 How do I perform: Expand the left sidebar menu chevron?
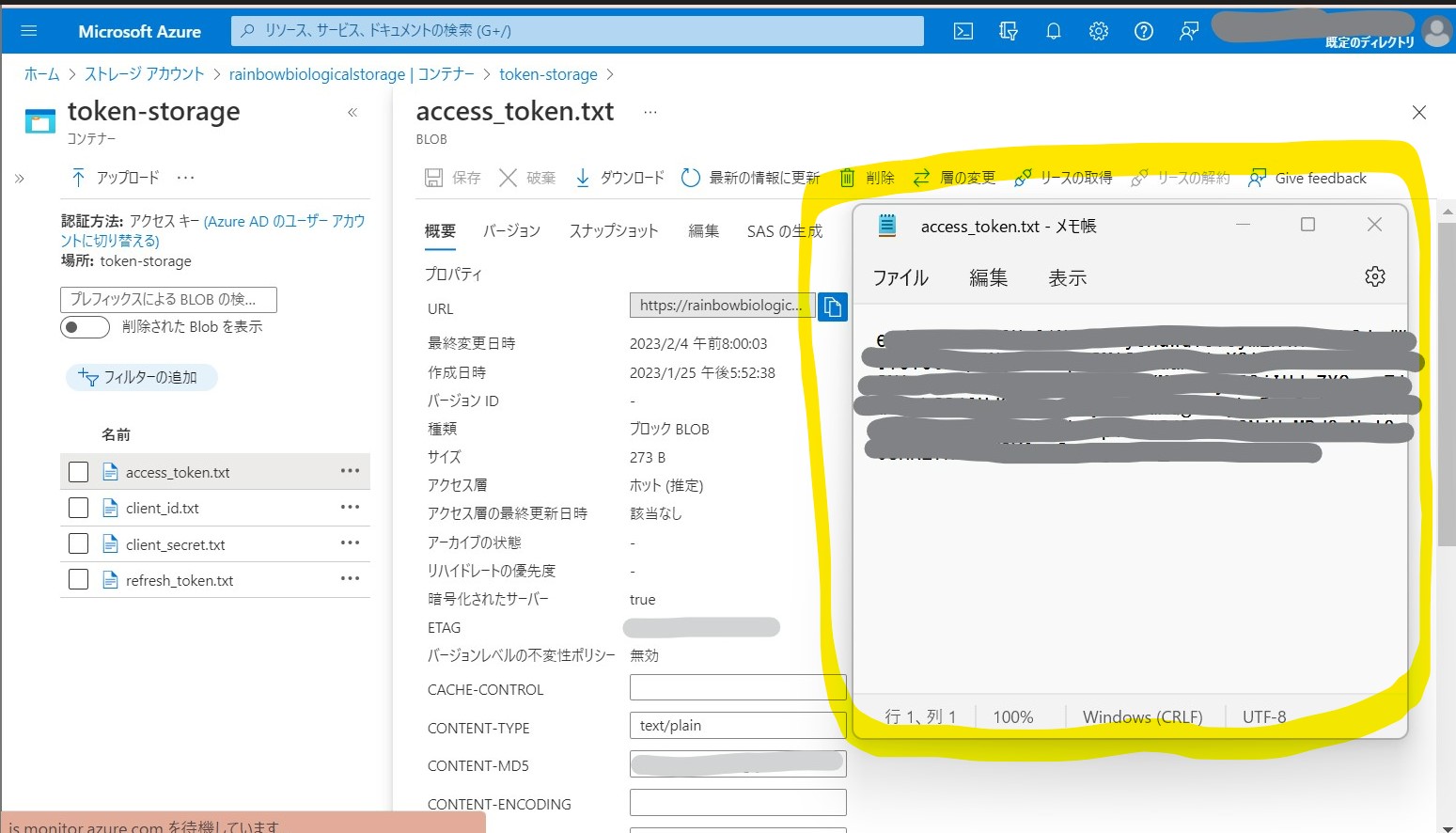pyautogui.click(x=19, y=178)
